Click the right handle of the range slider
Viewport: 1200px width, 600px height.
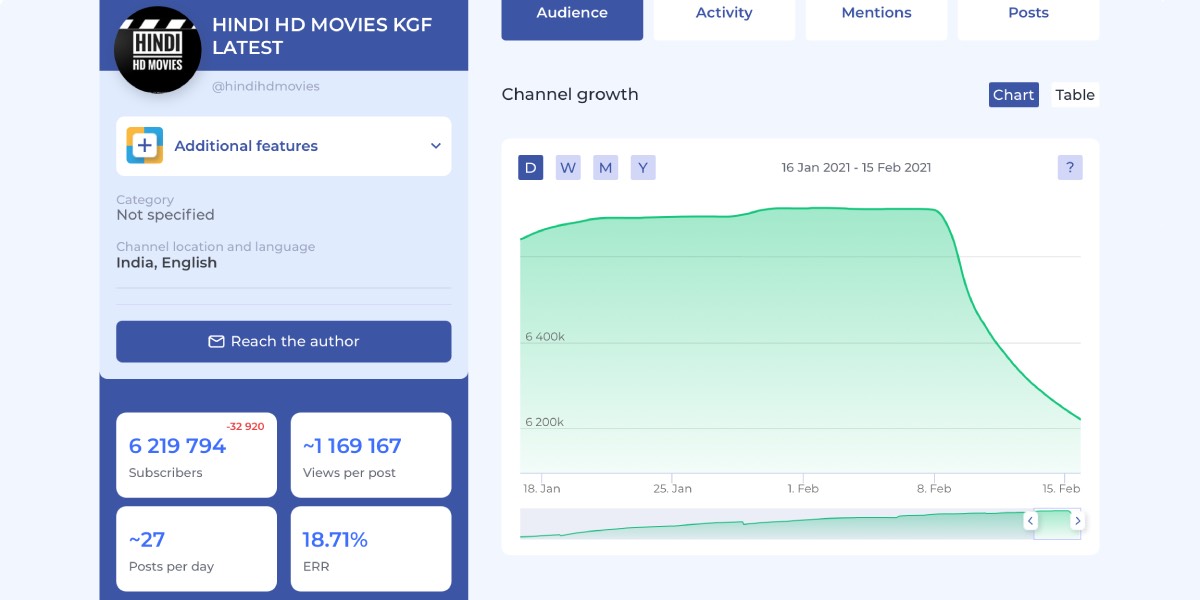(1077, 521)
